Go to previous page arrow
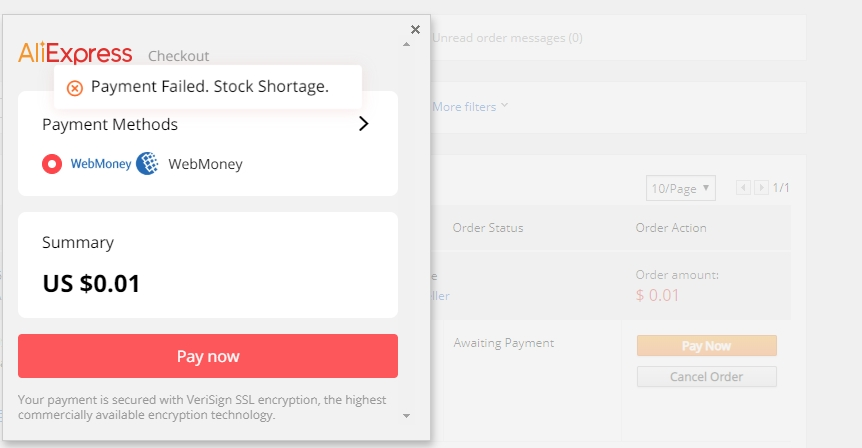Image resolution: width=862 pixels, height=448 pixels. [x=743, y=188]
